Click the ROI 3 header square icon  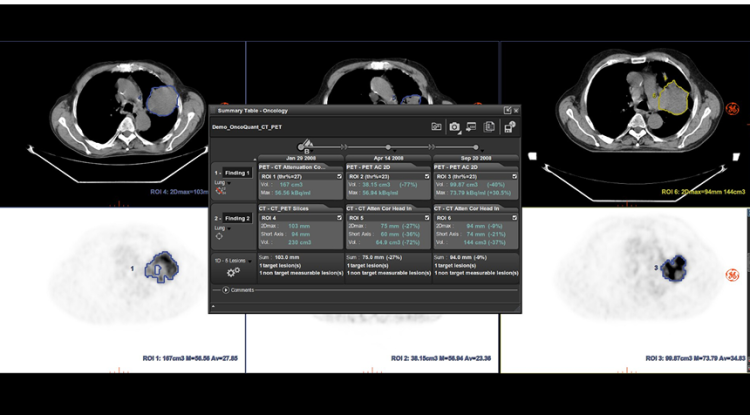tap(514, 176)
